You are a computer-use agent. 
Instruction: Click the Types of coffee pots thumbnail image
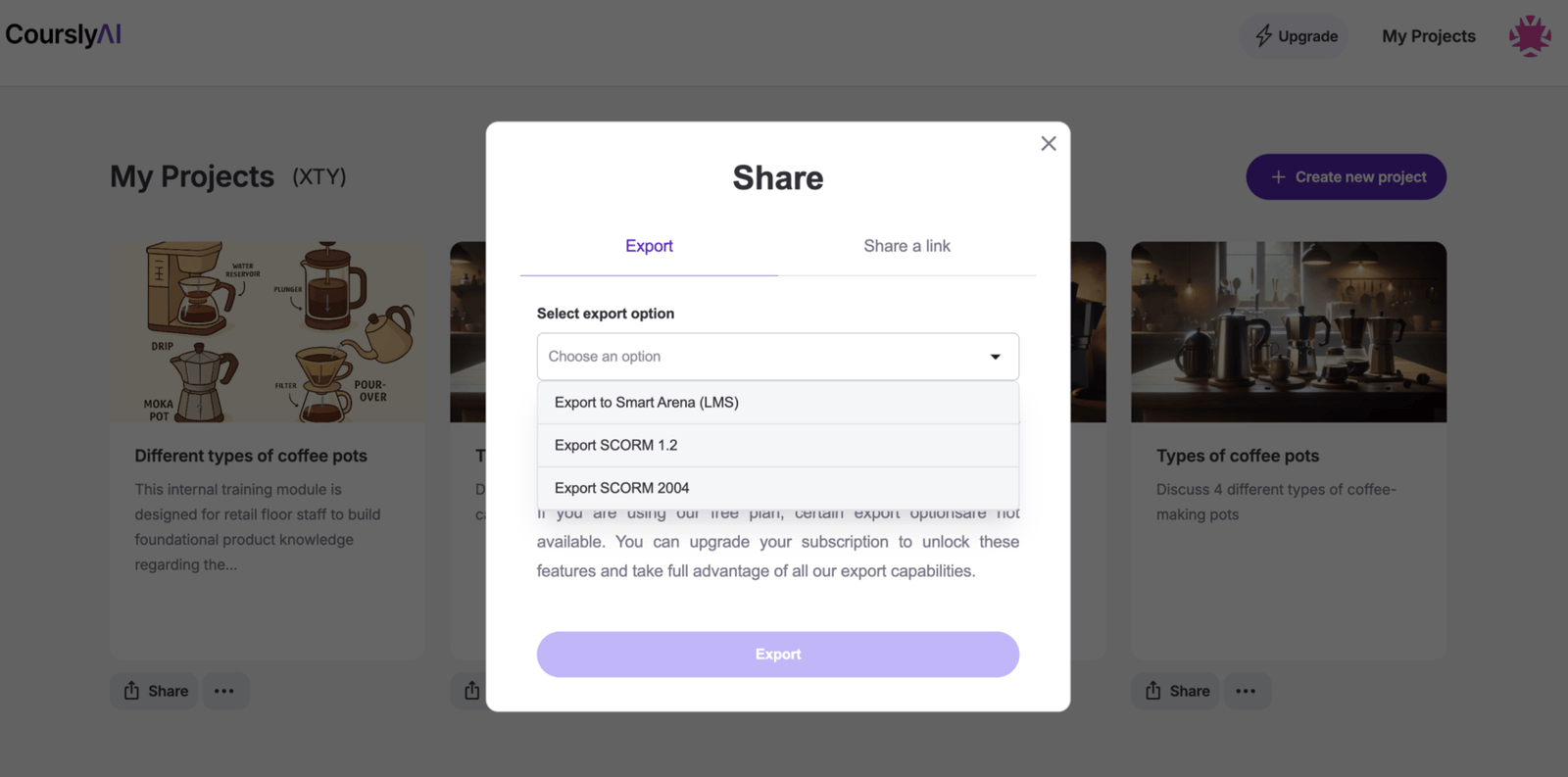[1289, 332]
